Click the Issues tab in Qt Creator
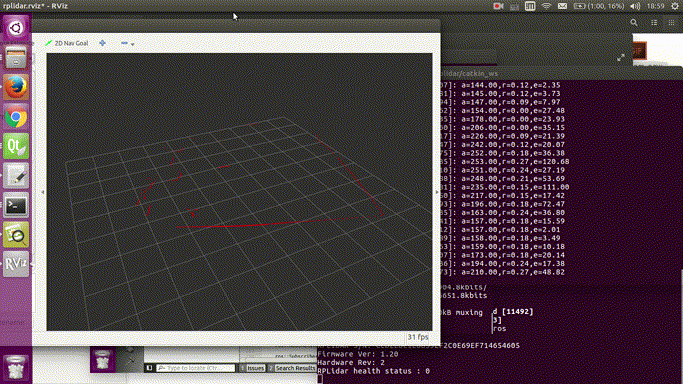Screen dimensions: 683x384 click(x=255, y=368)
